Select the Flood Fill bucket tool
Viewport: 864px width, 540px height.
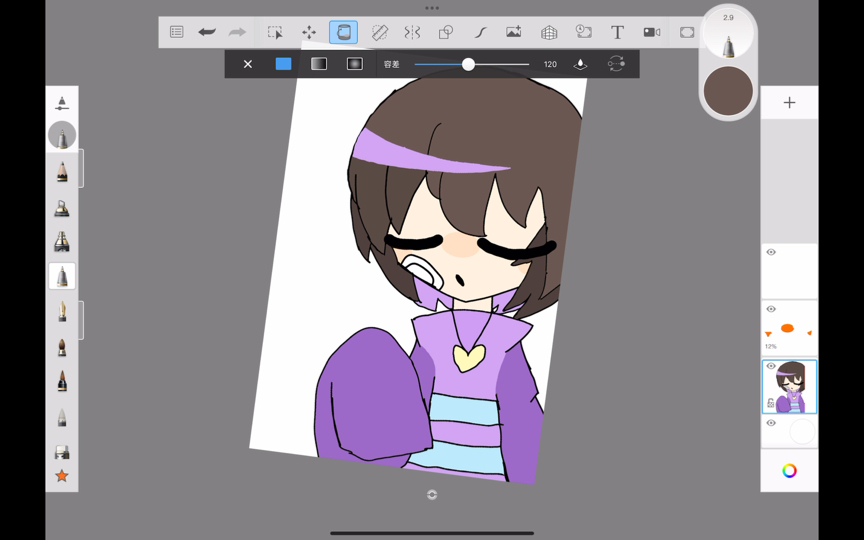(x=343, y=32)
